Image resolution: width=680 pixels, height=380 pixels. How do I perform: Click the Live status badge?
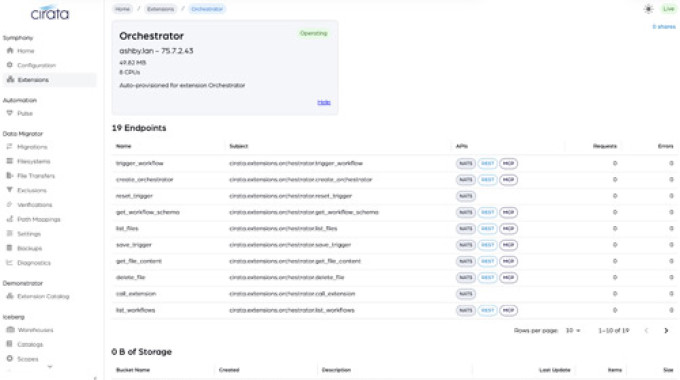[669, 9]
